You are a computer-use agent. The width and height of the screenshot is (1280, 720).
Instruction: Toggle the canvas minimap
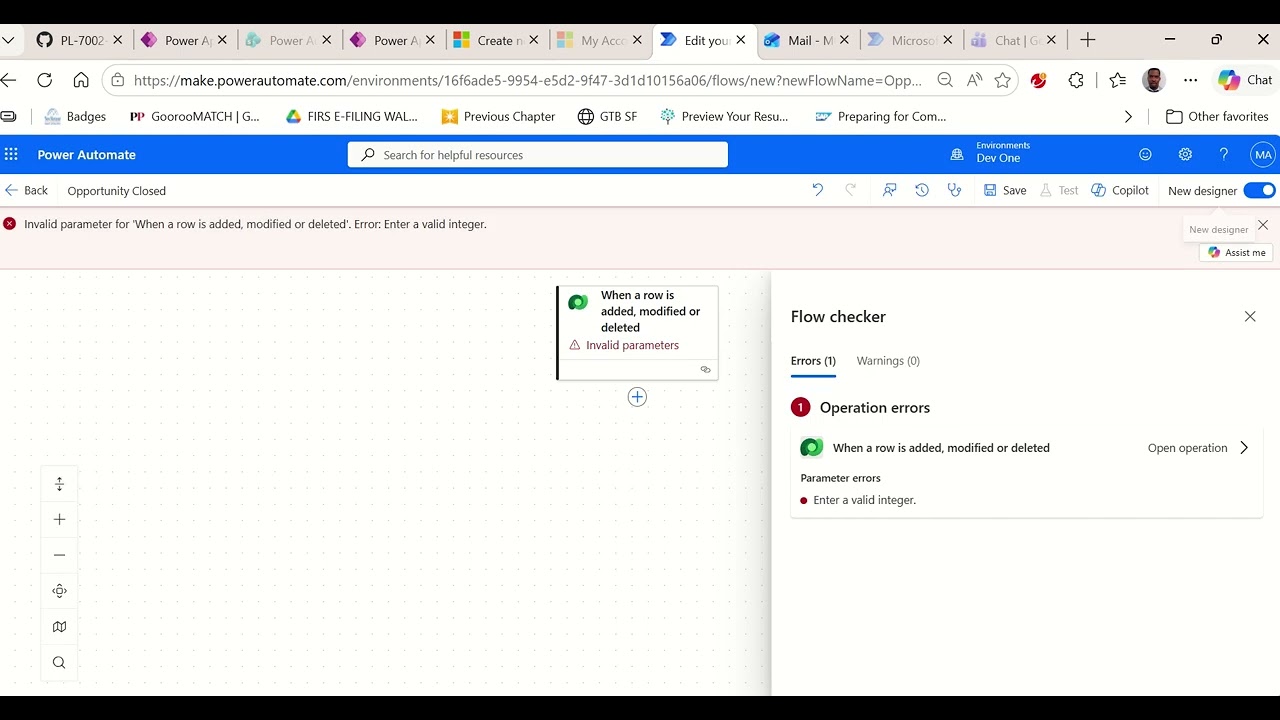[59, 627]
